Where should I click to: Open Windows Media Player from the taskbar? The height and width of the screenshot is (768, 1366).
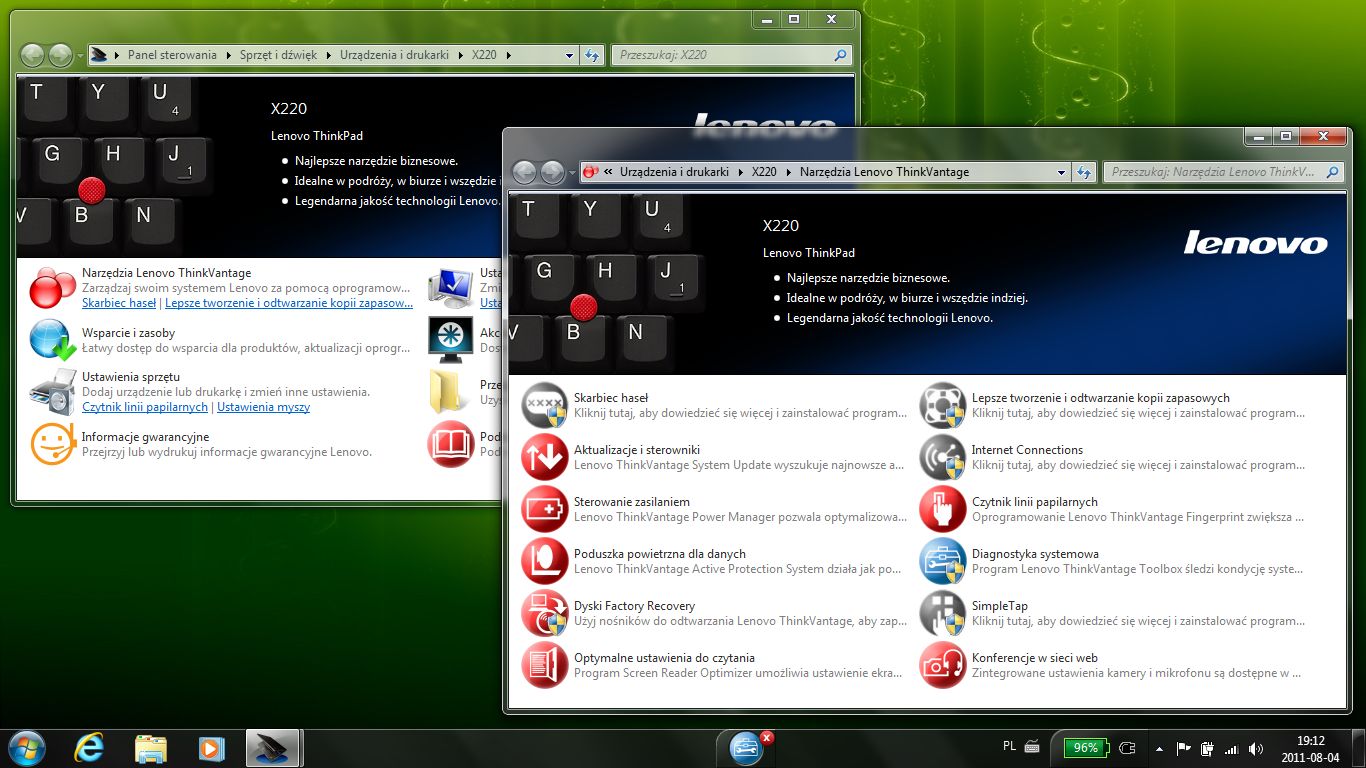point(210,748)
